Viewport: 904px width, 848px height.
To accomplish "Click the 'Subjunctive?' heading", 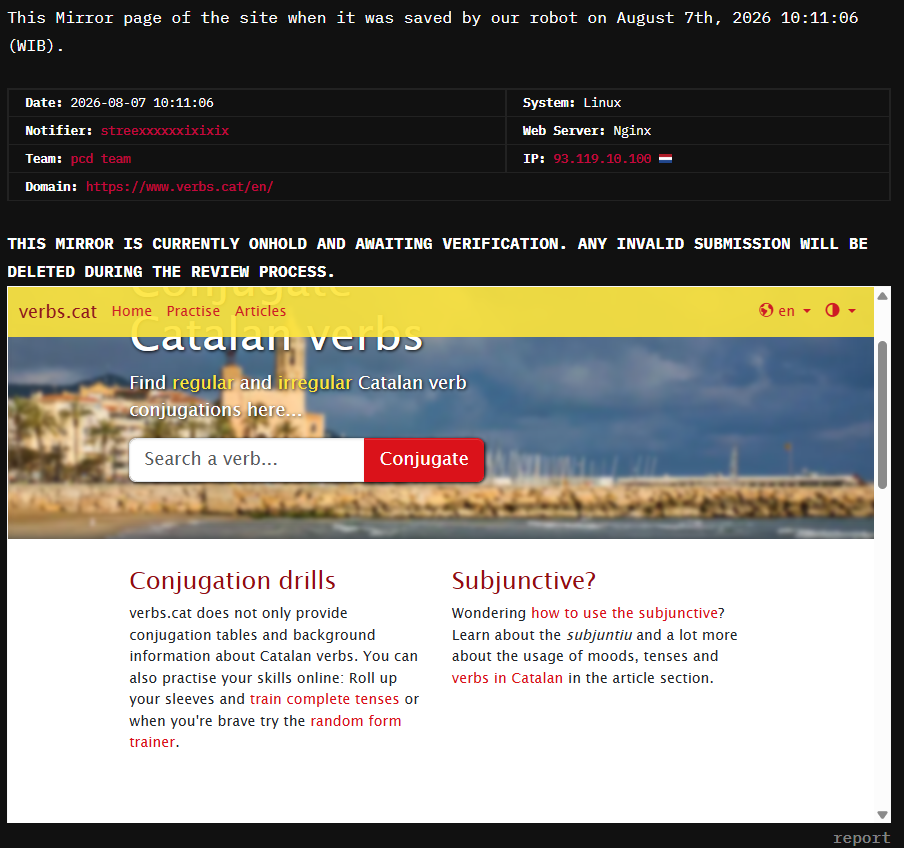I will coord(523,581).
